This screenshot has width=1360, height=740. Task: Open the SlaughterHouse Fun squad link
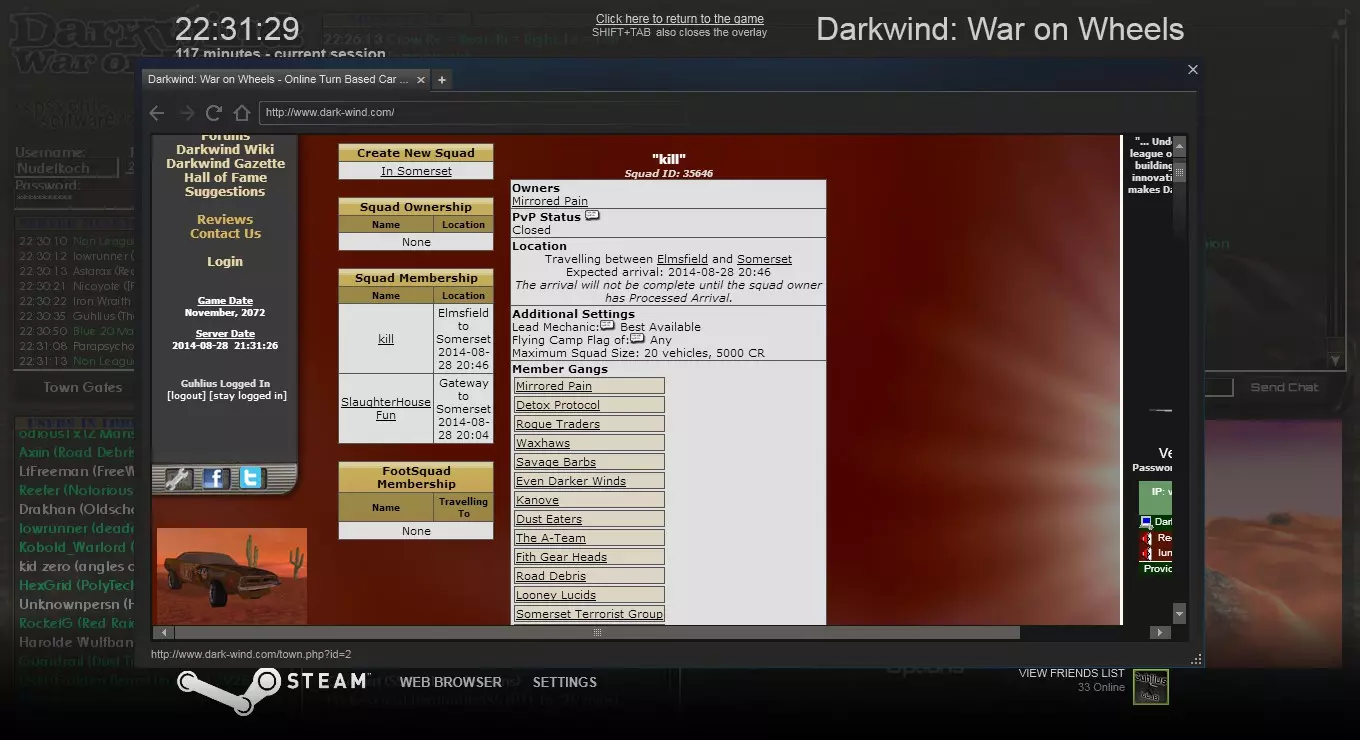pyautogui.click(x=386, y=409)
